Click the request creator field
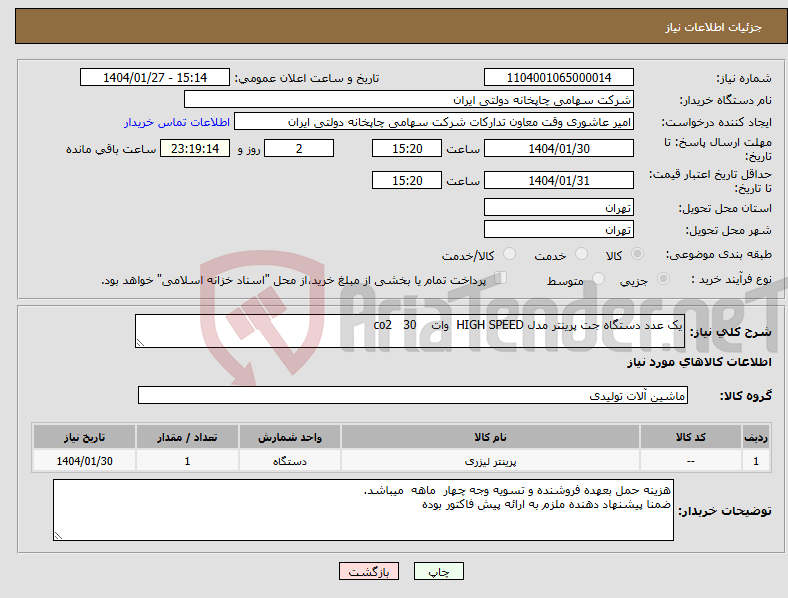Screen dimensions: 788x598 (x=434, y=122)
